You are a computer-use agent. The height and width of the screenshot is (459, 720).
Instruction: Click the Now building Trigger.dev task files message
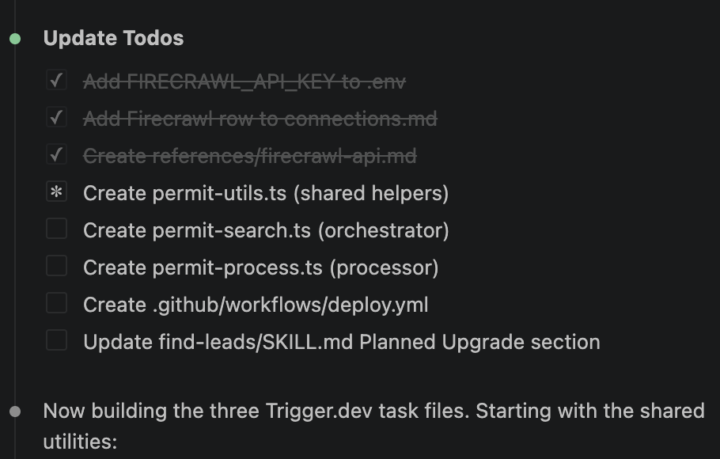point(374,426)
